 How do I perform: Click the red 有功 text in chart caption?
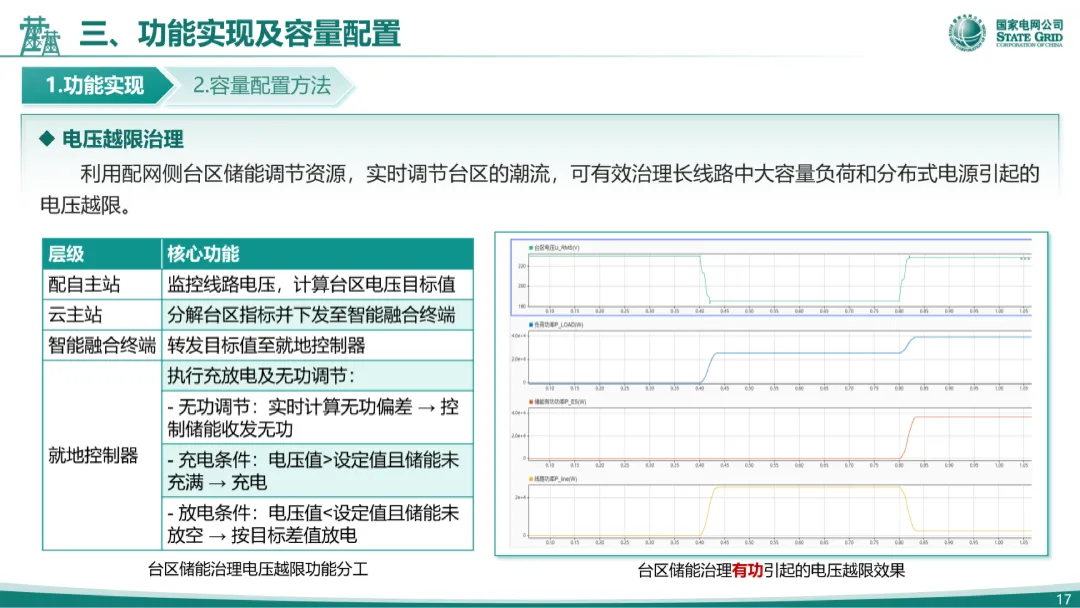pyautogui.click(x=747, y=570)
